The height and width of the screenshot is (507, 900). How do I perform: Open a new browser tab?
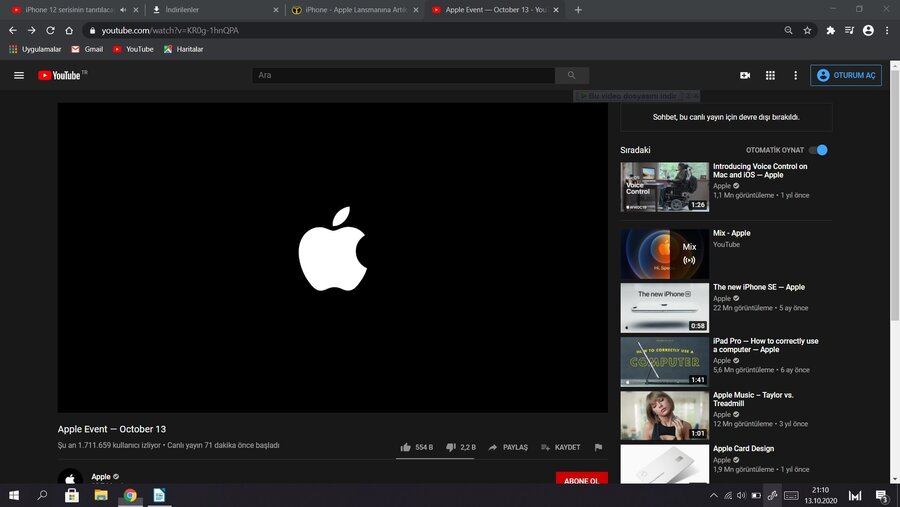pyautogui.click(x=578, y=10)
